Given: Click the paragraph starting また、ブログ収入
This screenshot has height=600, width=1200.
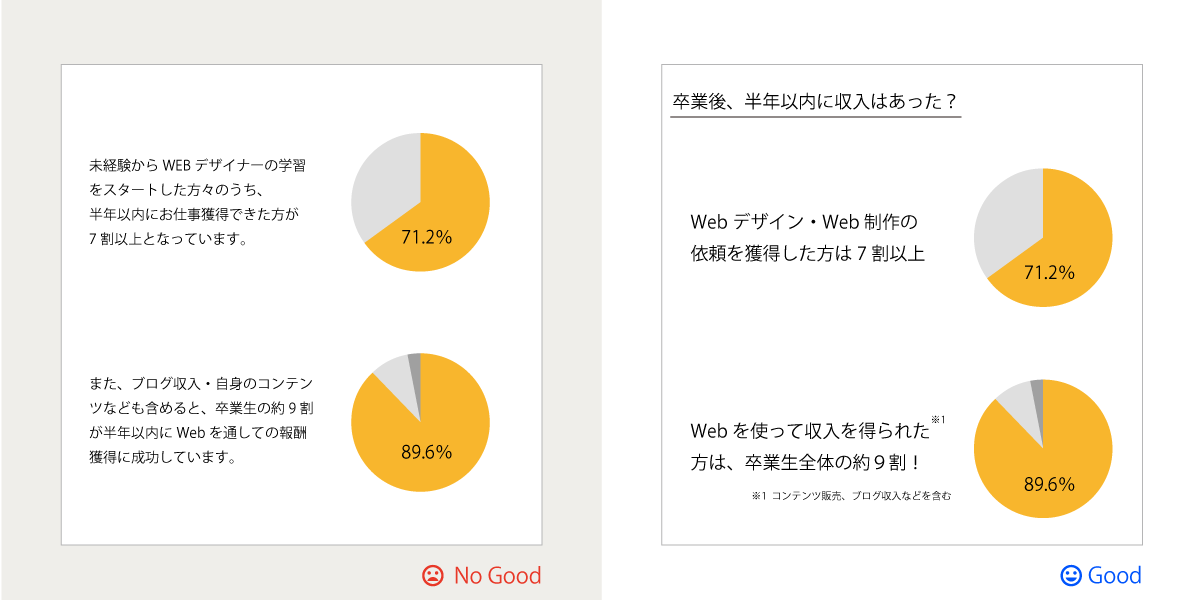Looking at the screenshot, I should click(201, 420).
